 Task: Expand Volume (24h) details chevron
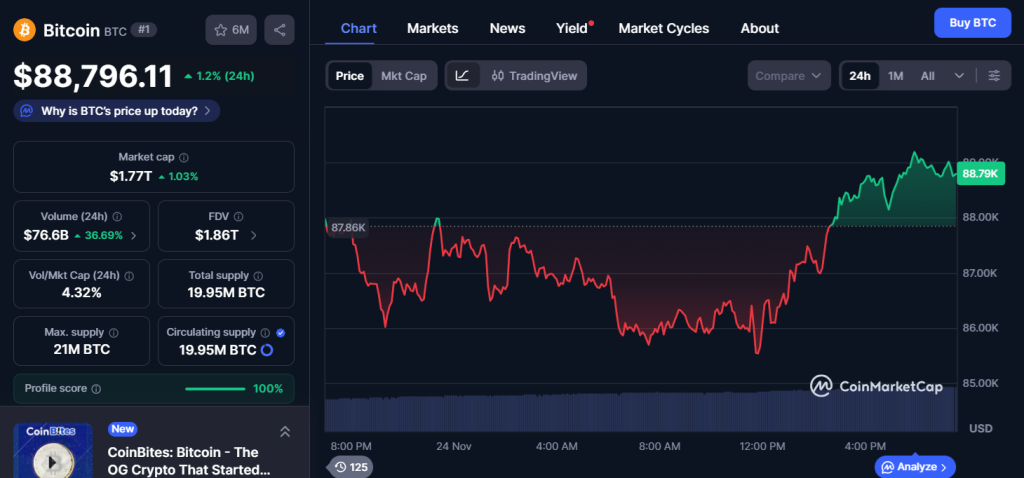coord(134,236)
